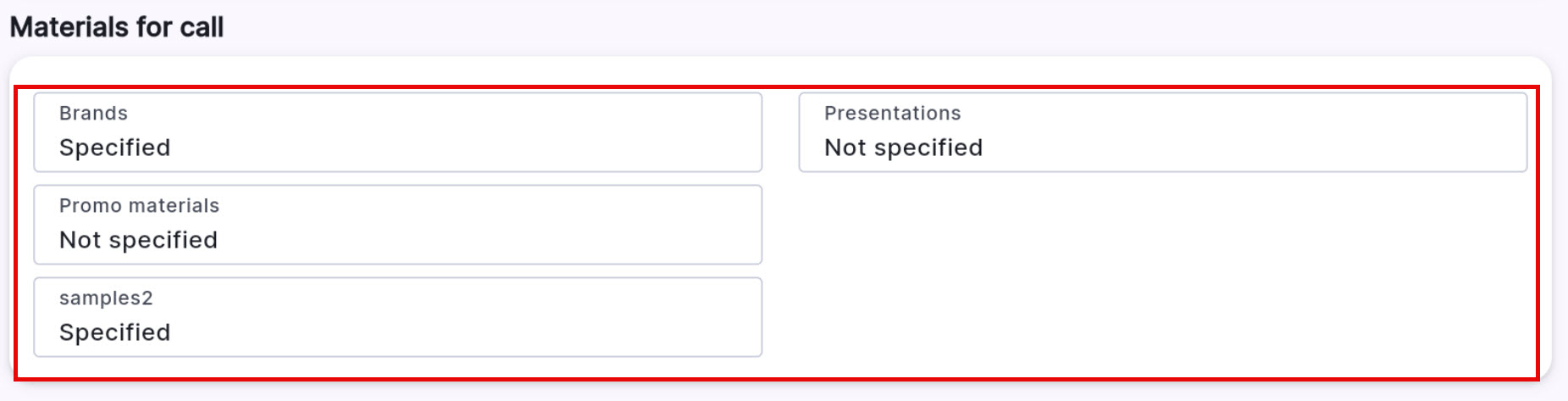Click the "Promo materials" field label

pyautogui.click(x=139, y=206)
